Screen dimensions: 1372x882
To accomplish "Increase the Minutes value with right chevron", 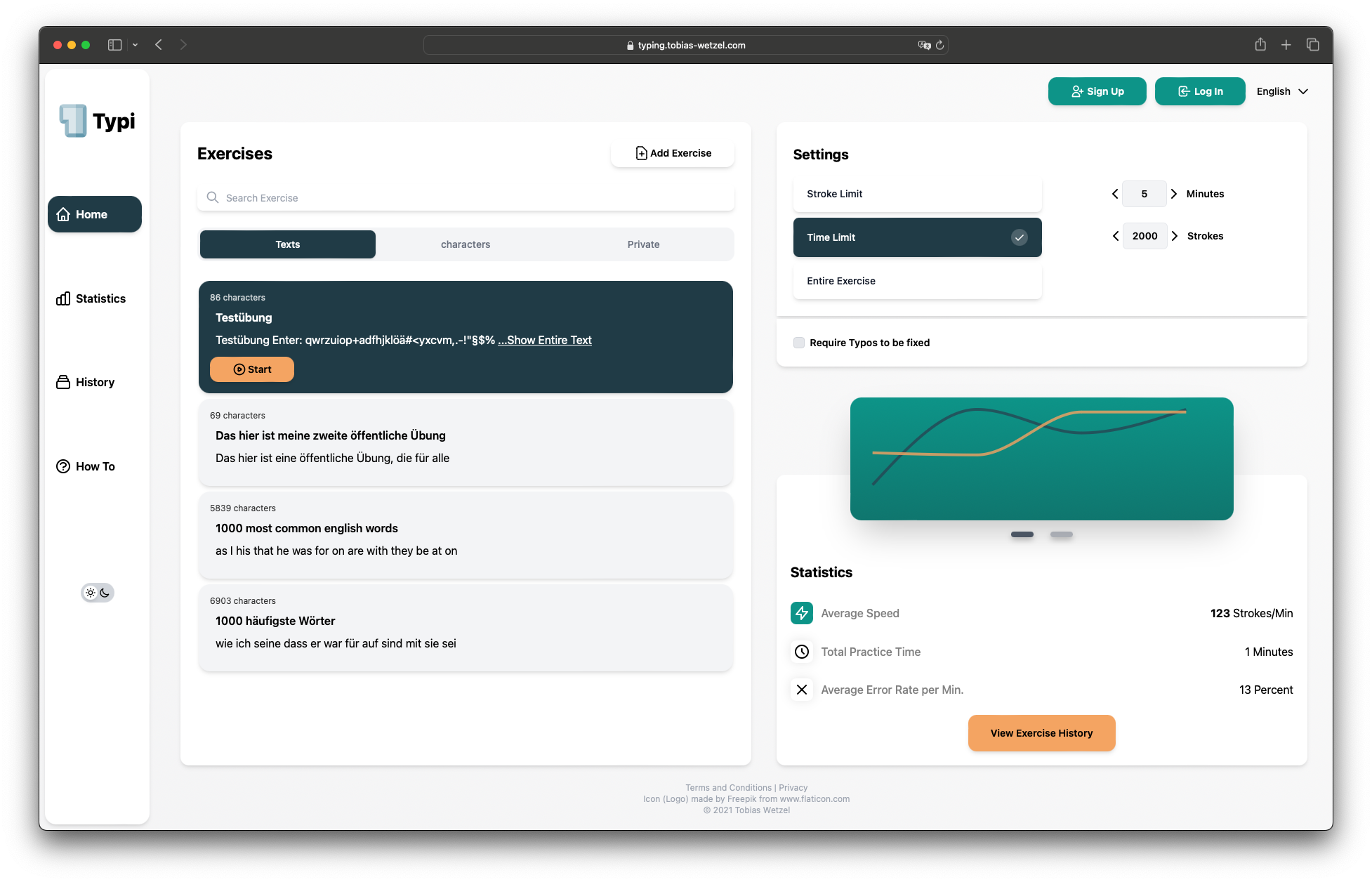I will click(x=1174, y=194).
